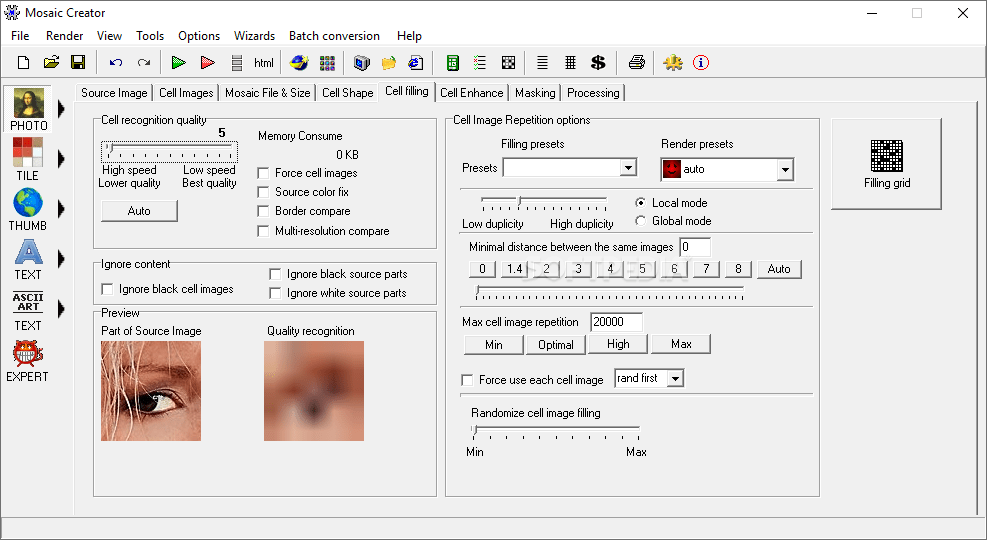
Task: Select the globe THUMB mode
Action: click(x=28, y=210)
